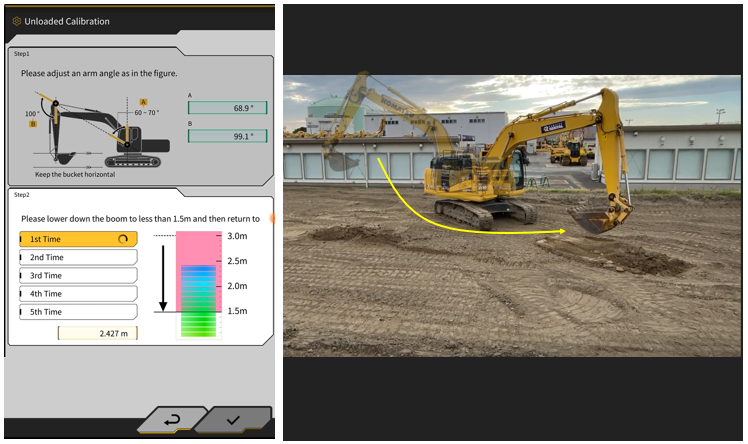Click the angle B value field 99.1°
This screenshot has width=748, height=444.
pos(229,136)
